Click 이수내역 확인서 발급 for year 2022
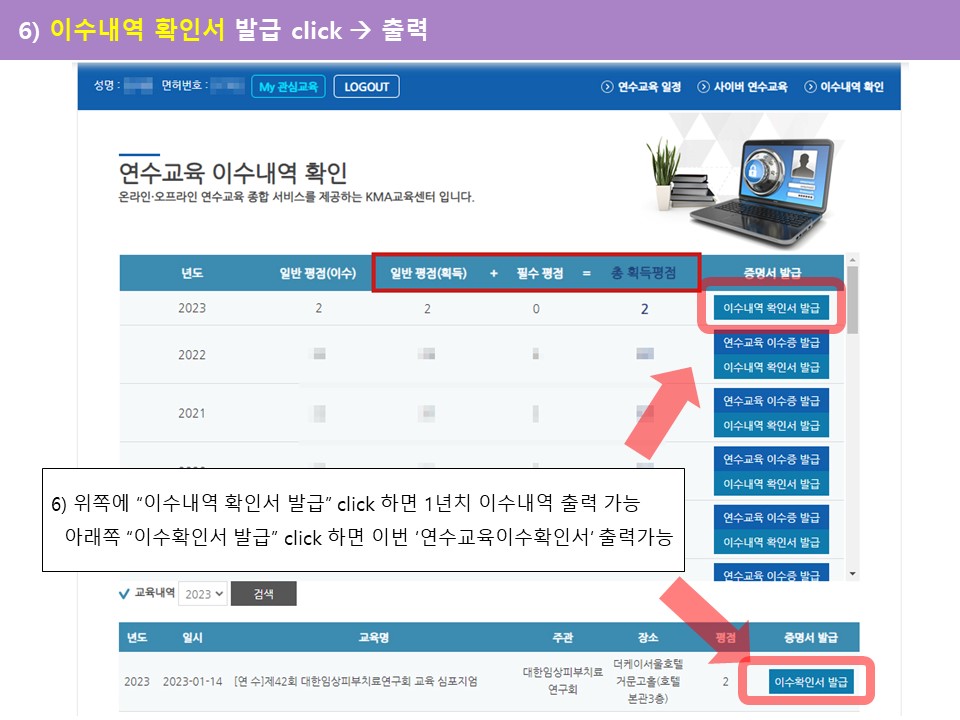Image resolution: width=960 pixels, height=720 pixels. point(771,367)
